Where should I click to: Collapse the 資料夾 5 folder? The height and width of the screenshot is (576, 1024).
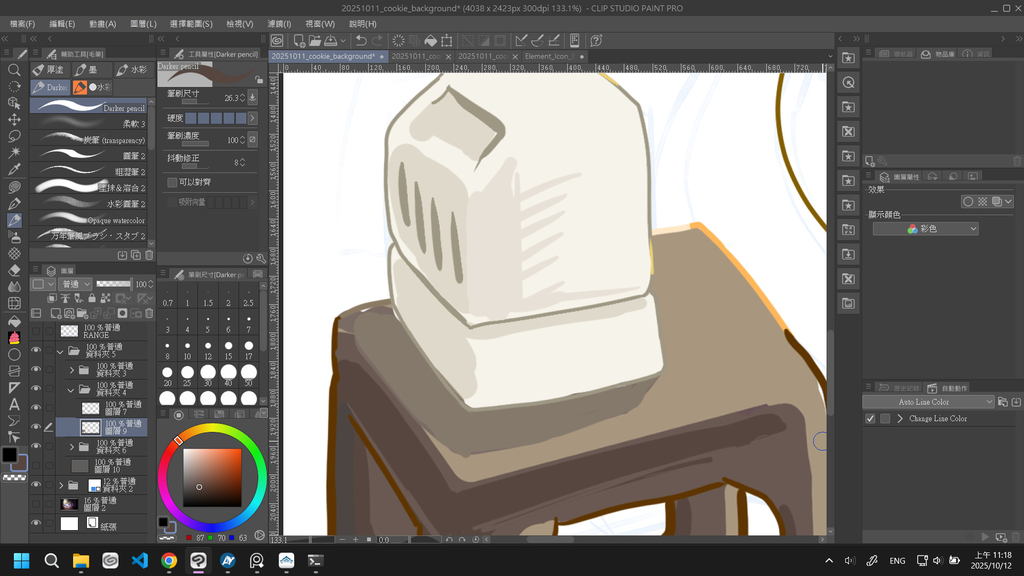60,351
